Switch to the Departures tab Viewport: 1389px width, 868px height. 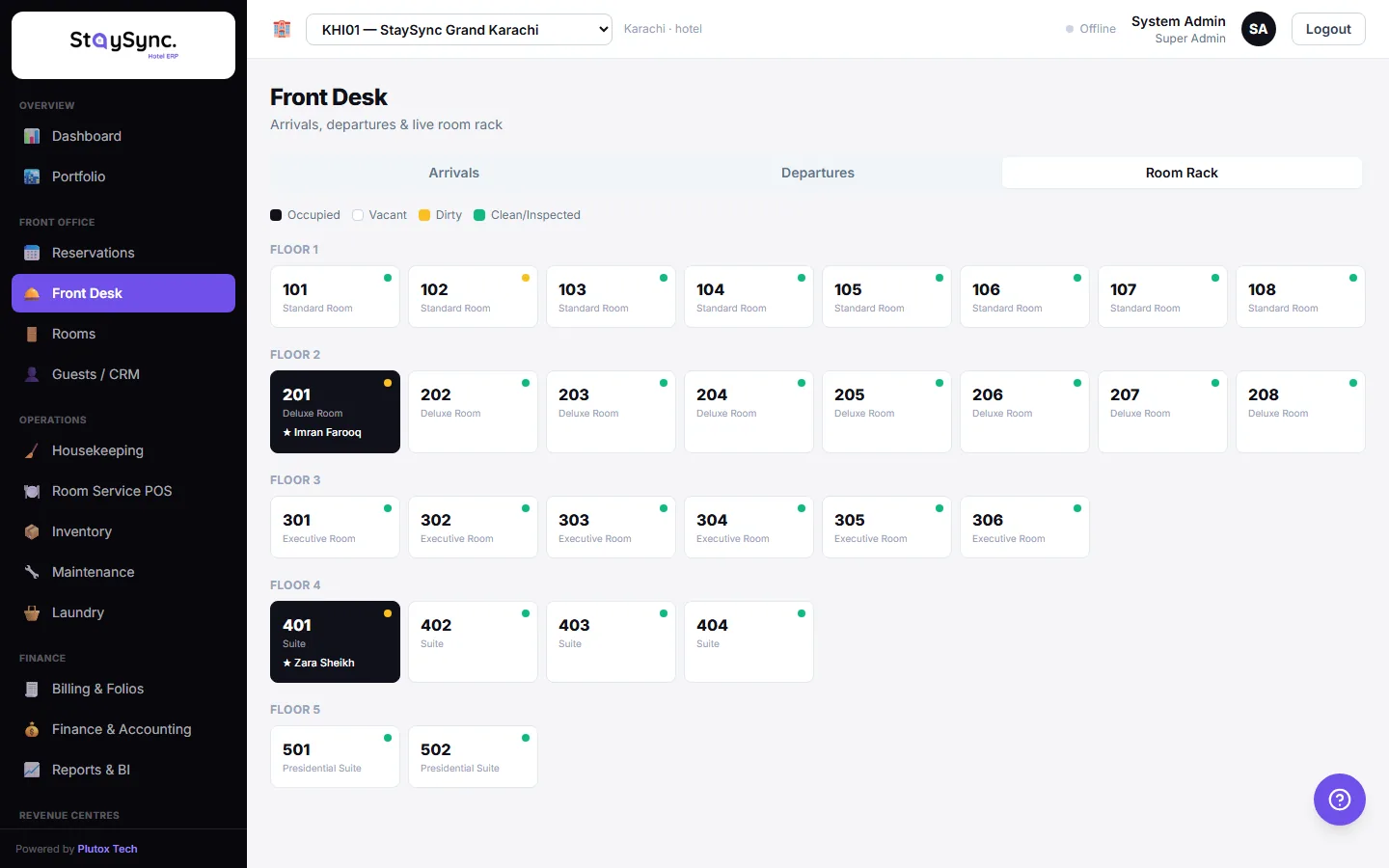pyautogui.click(x=818, y=173)
